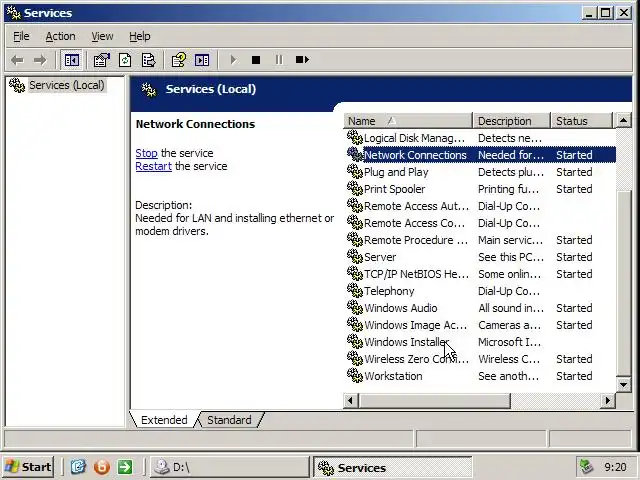Click gear icon beside Windows Installer

[x=355, y=341]
